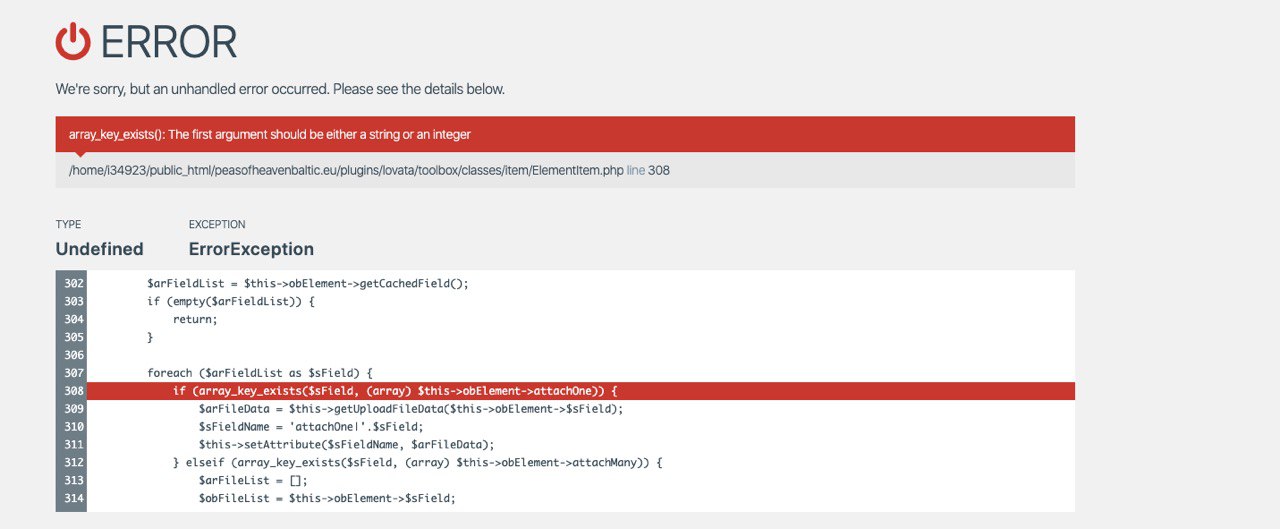Click line number 306 in code gutter
1280x529 pixels.
(x=73, y=355)
